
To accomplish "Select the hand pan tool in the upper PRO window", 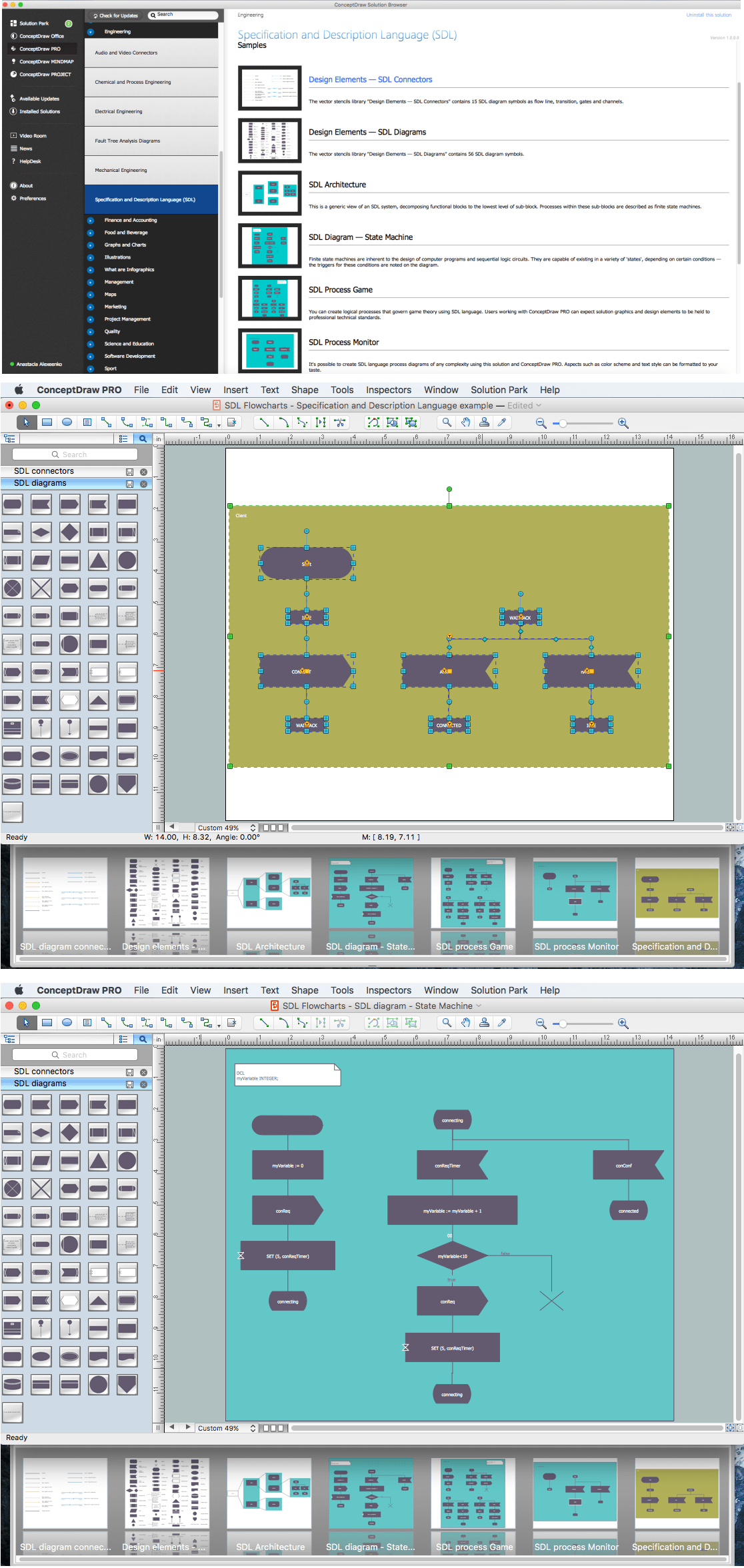I will coord(465,422).
